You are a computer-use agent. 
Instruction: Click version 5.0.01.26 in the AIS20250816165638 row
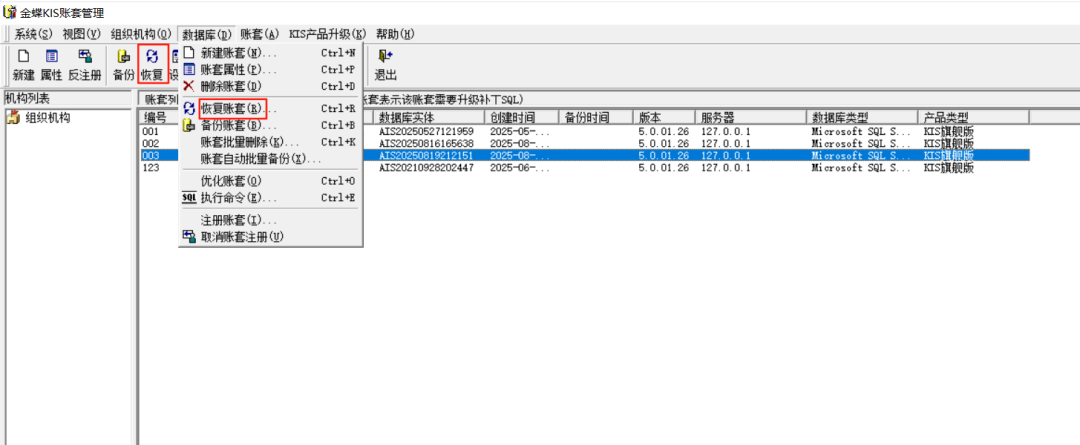coord(663,143)
